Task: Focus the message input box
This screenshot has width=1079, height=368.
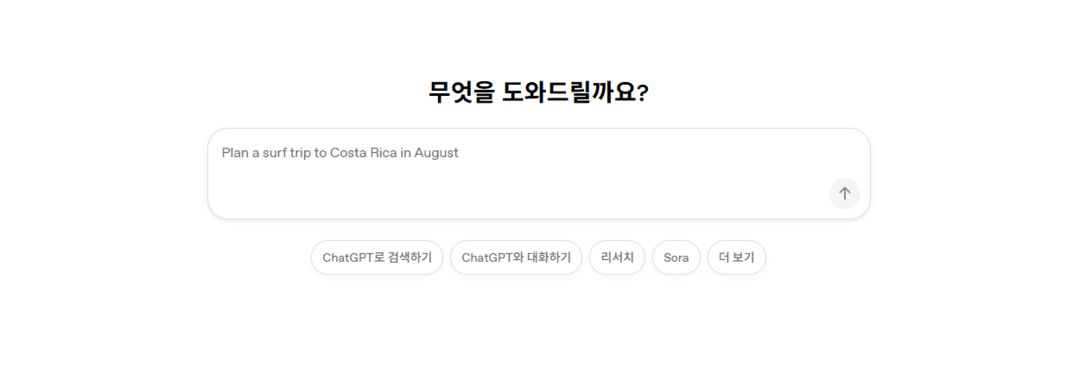Action: coord(539,173)
